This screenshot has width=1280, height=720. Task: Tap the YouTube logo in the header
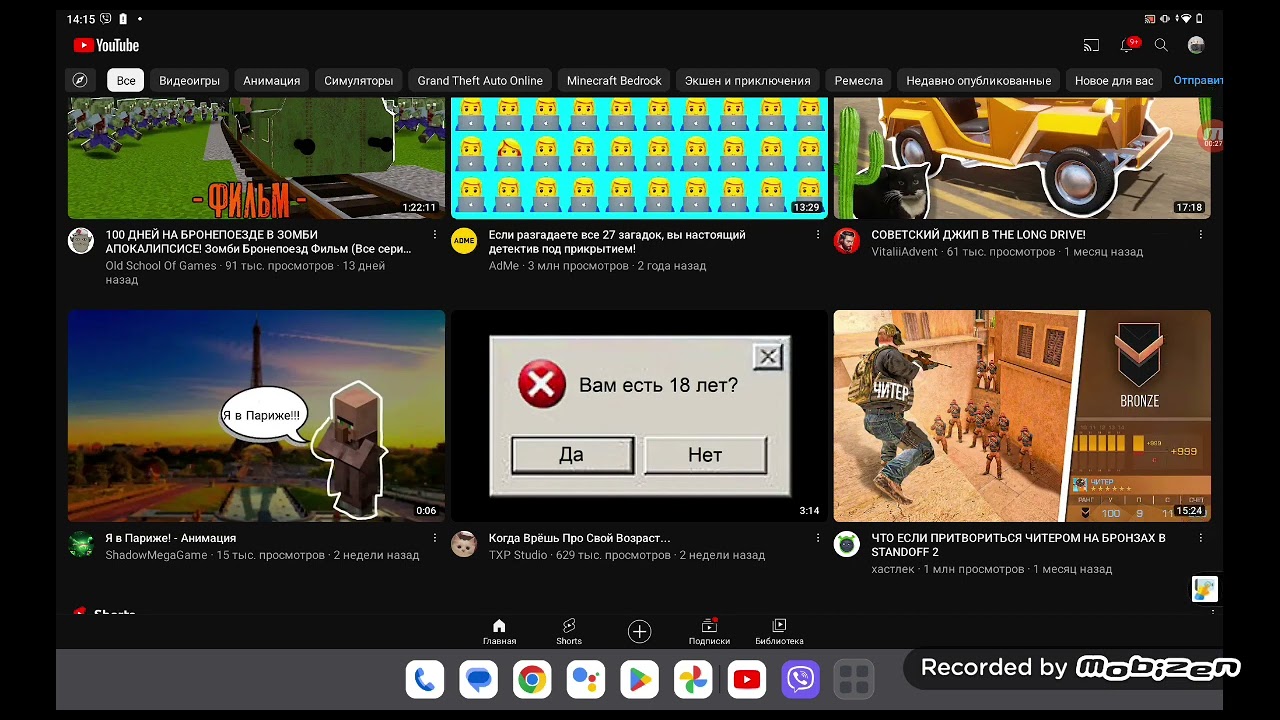tap(106, 45)
